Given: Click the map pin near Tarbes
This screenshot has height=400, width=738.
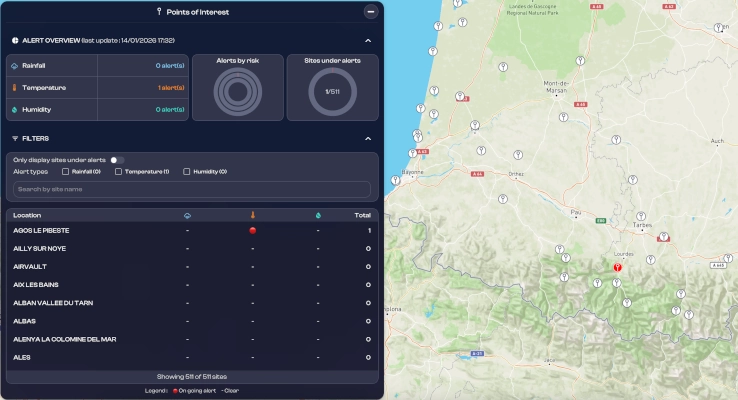Looking at the screenshot, I should tap(641, 216).
